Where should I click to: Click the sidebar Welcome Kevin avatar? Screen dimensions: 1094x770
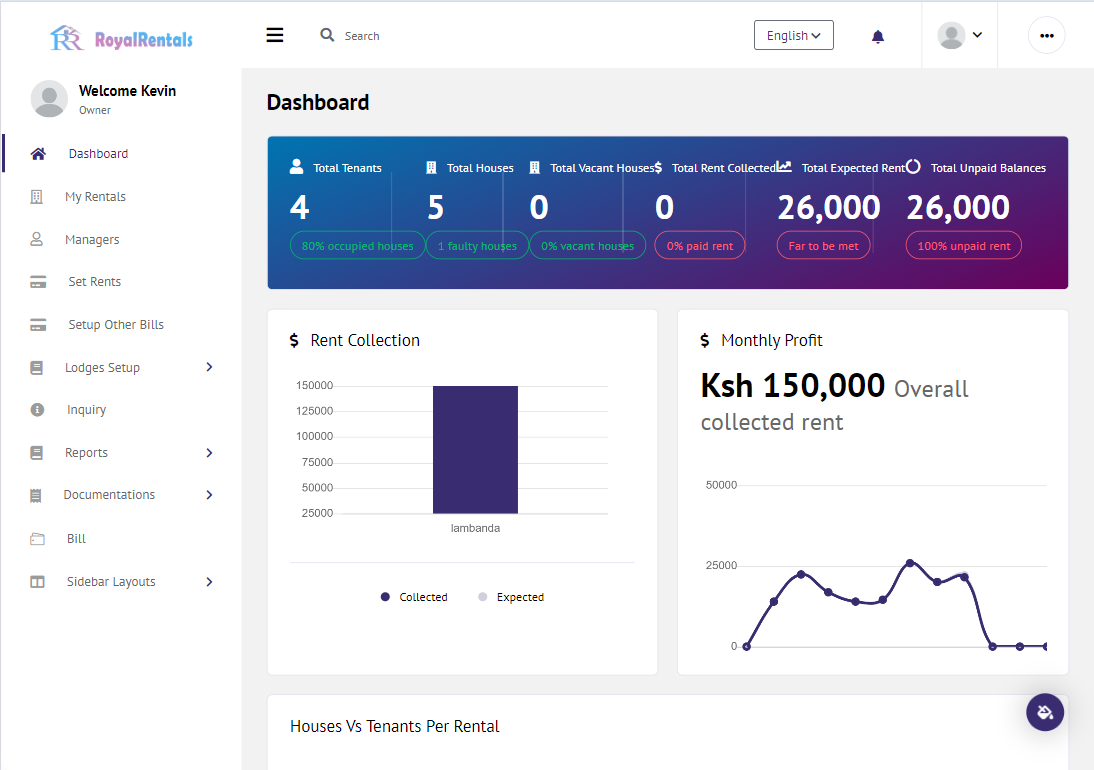coord(50,98)
